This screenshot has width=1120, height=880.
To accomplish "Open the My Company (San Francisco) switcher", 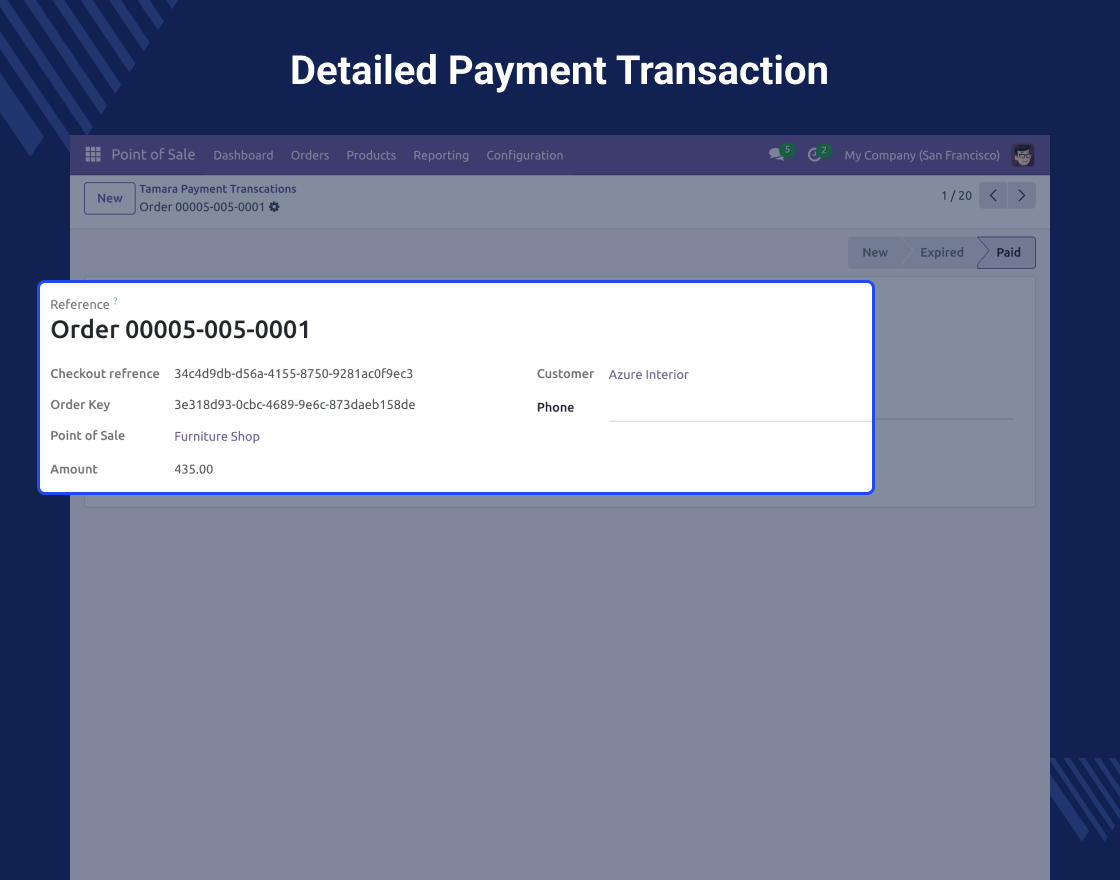I will pos(921,155).
